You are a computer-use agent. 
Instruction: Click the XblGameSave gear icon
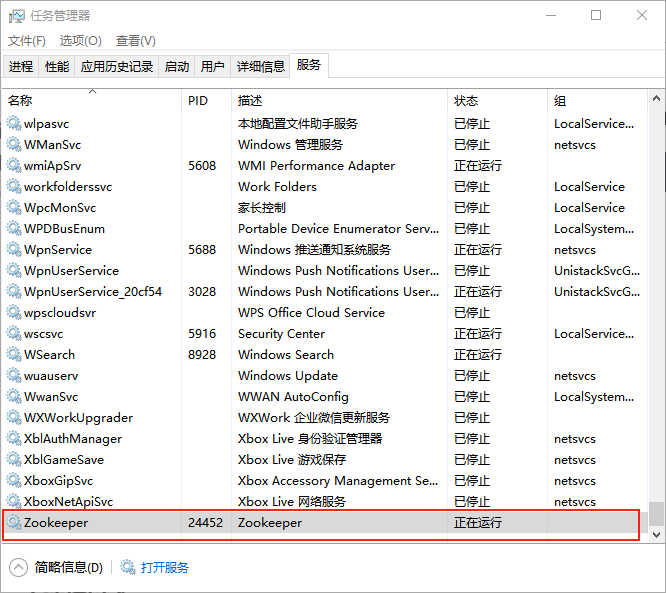(14, 460)
